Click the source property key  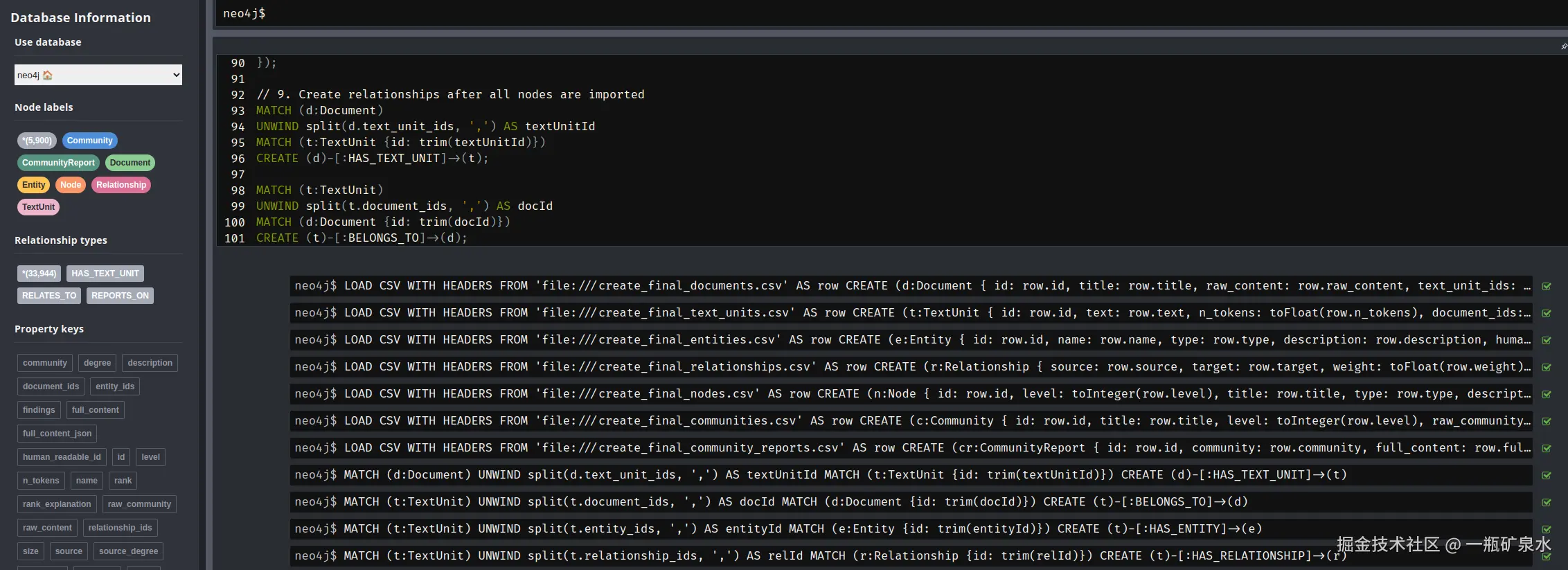[69, 551]
